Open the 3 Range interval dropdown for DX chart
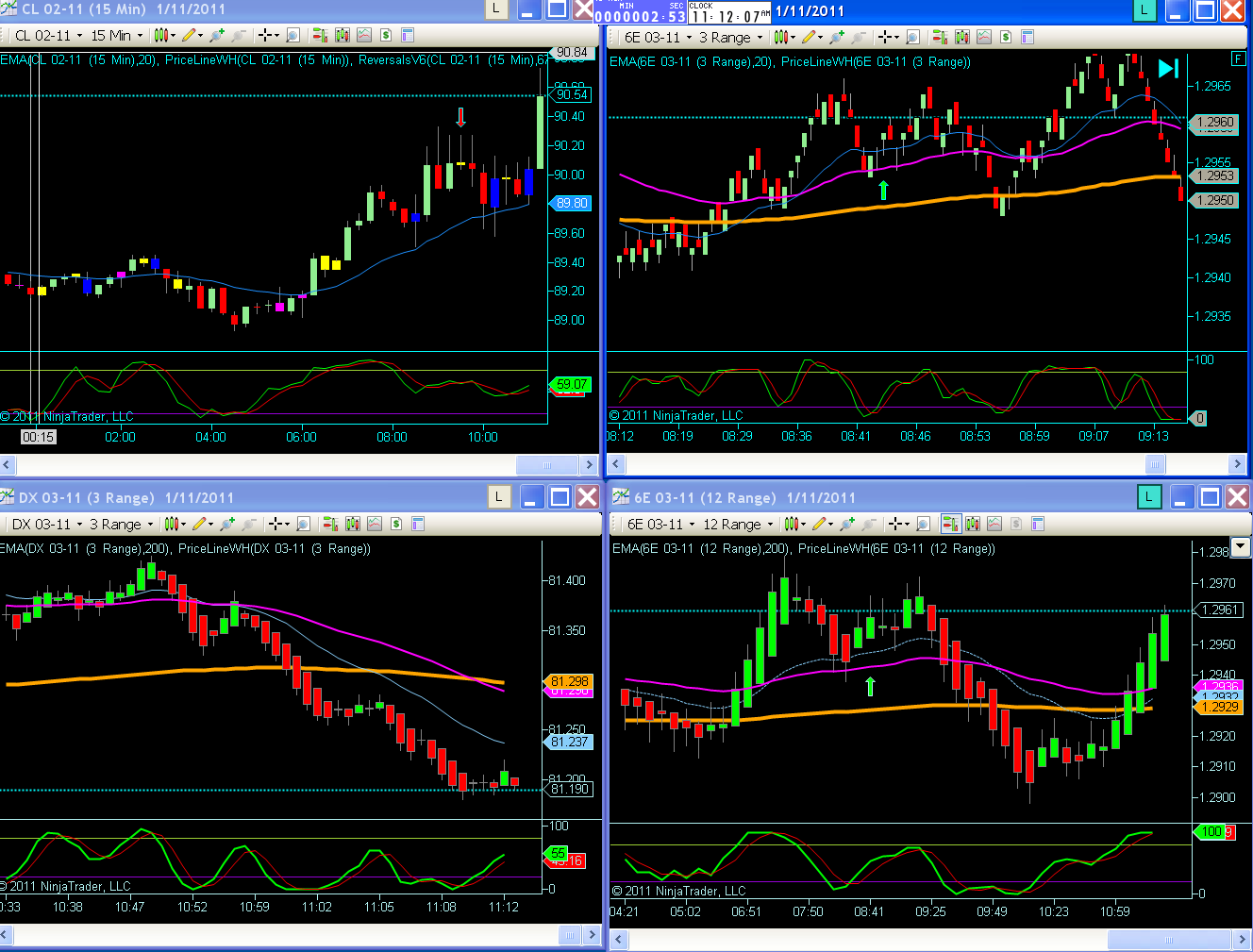Image resolution: width=1253 pixels, height=952 pixels. pyautogui.click(x=121, y=525)
